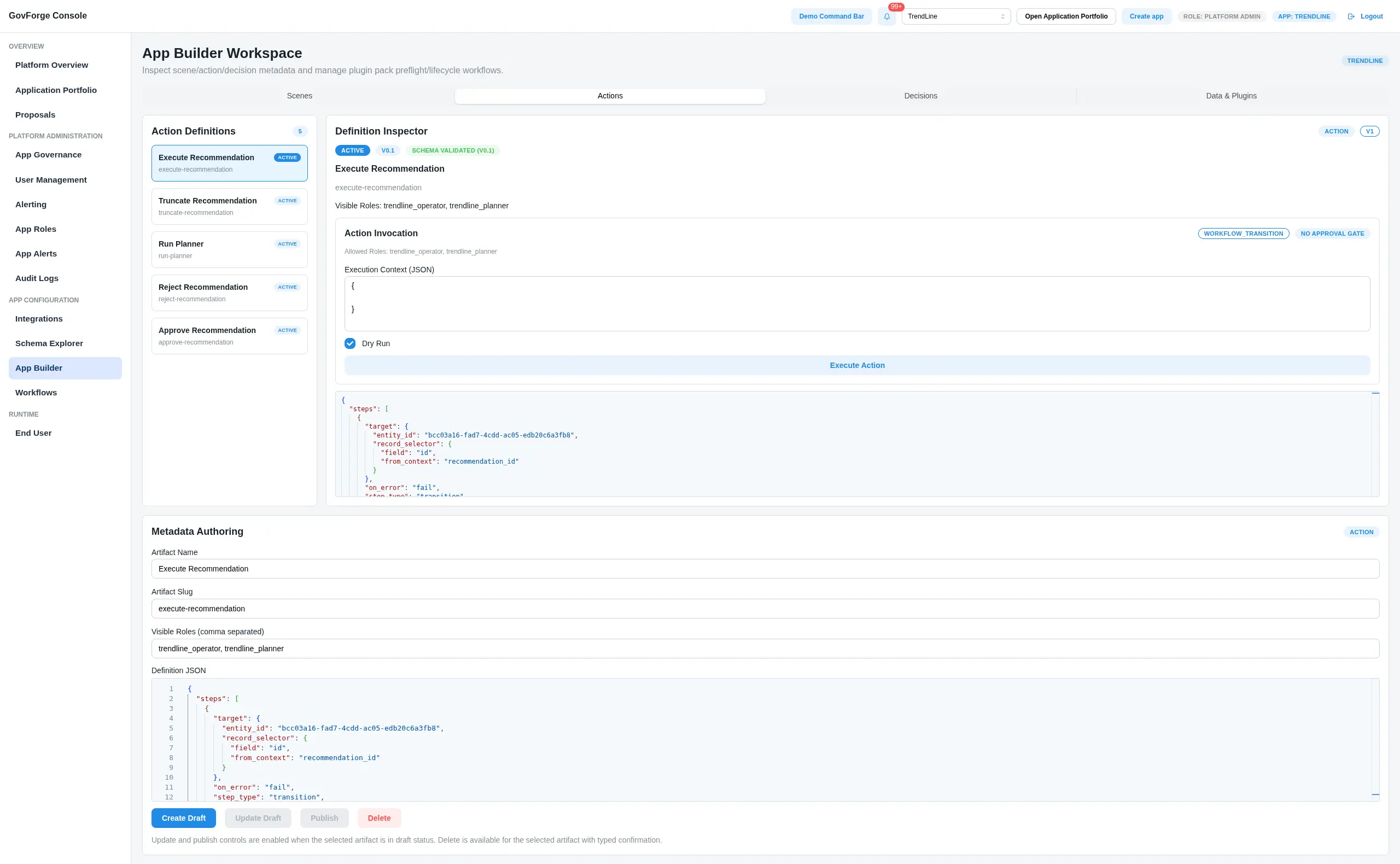Screen dimensions: 1400x864
Task: Select the Execute Recommendation action card
Action: coord(229,164)
